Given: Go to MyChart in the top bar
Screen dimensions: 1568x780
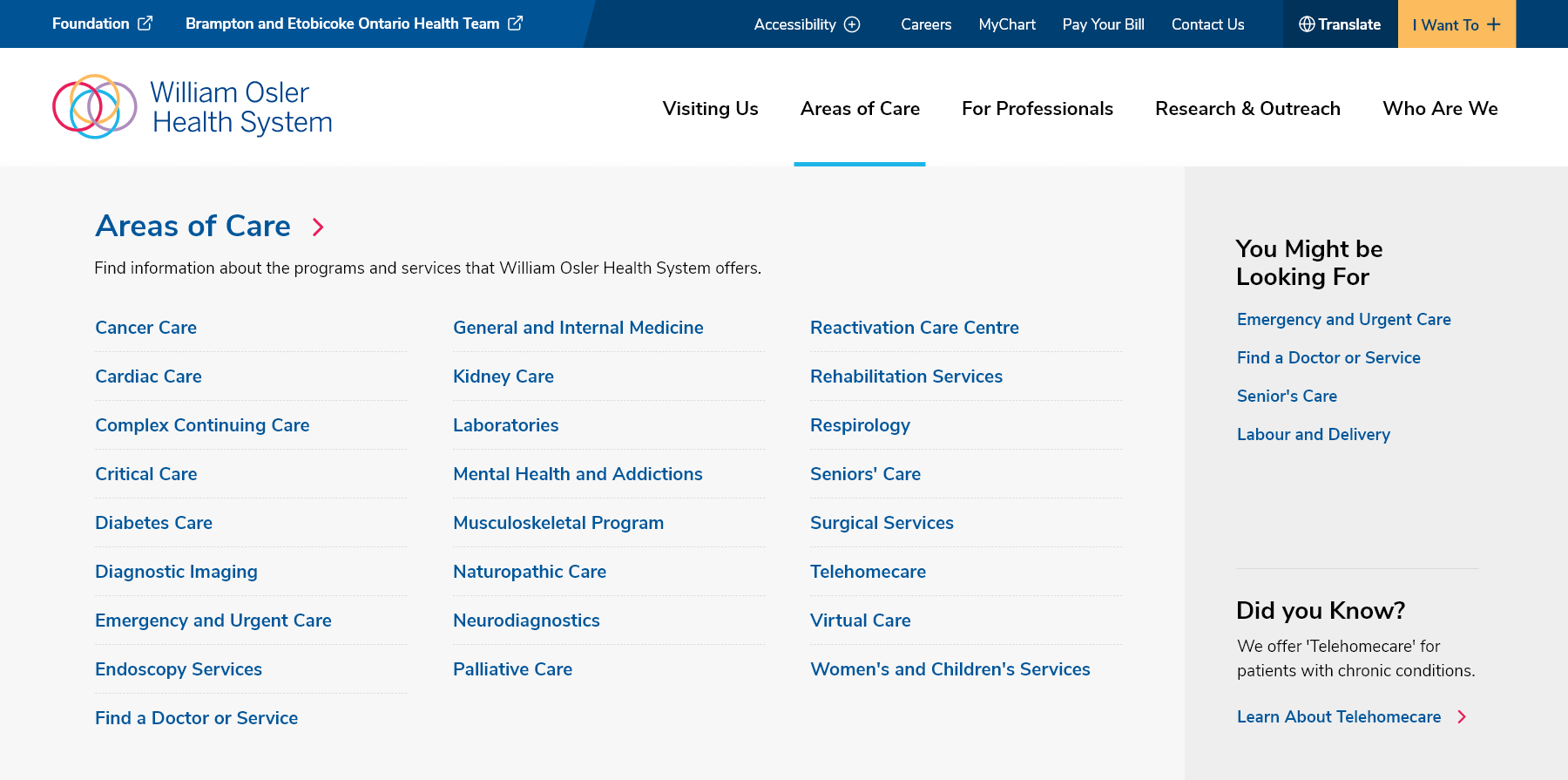Looking at the screenshot, I should coord(1007,24).
